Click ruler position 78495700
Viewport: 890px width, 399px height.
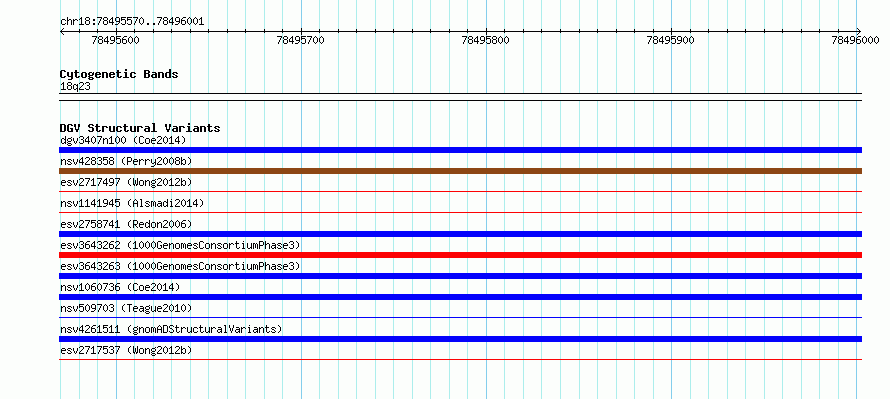pyautogui.click(x=300, y=40)
